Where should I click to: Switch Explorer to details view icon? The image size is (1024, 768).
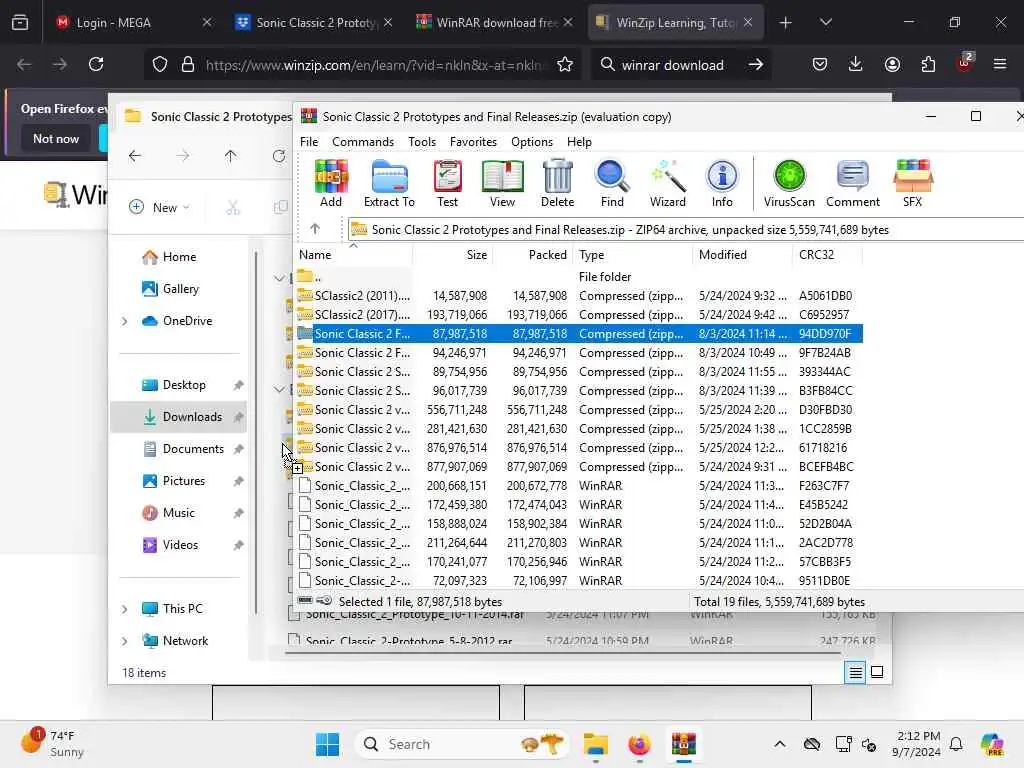[x=855, y=672]
